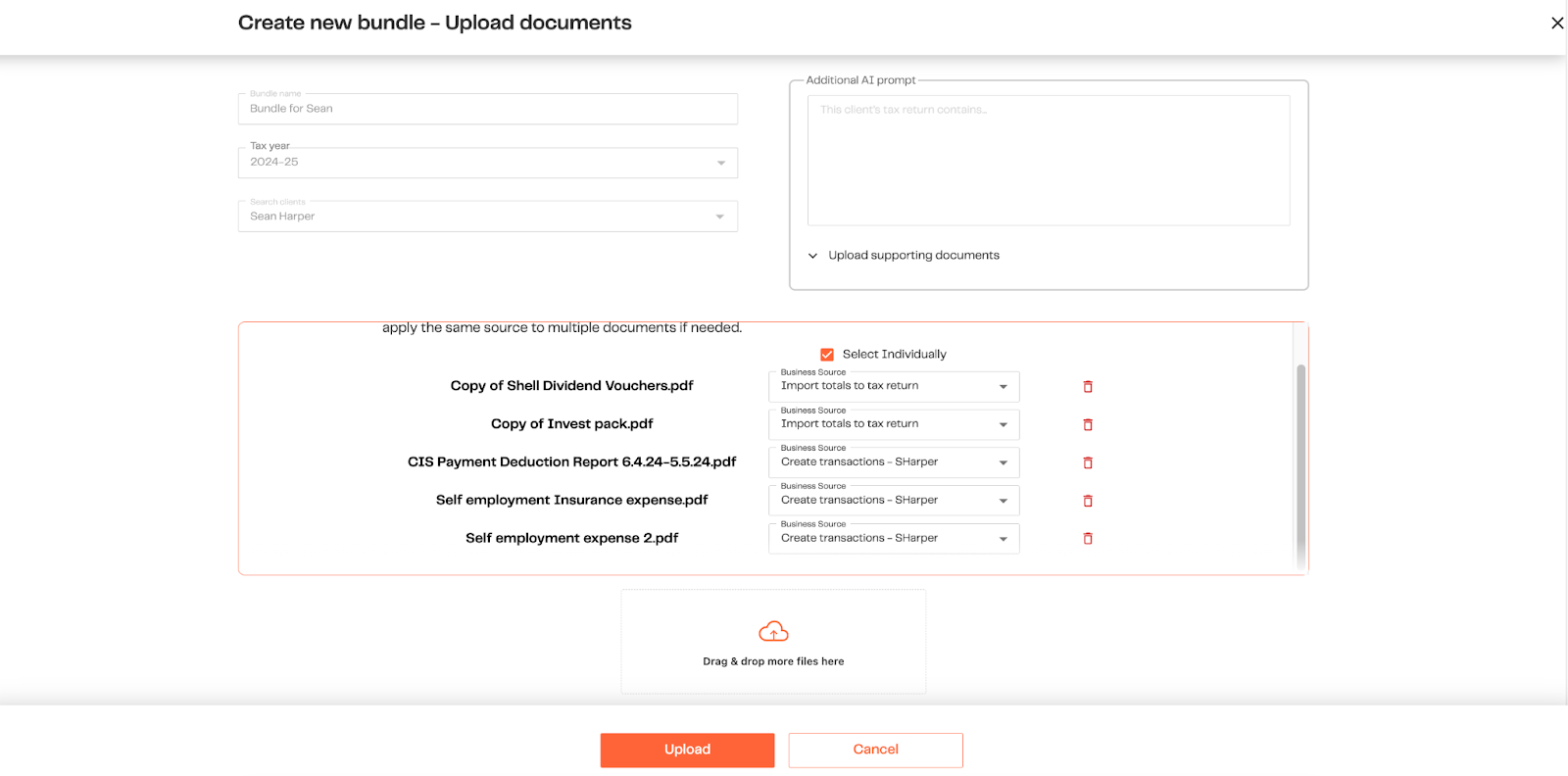Select Self employment Insurance expense.pdf filename
1568x776 pixels.
(x=571, y=501)
